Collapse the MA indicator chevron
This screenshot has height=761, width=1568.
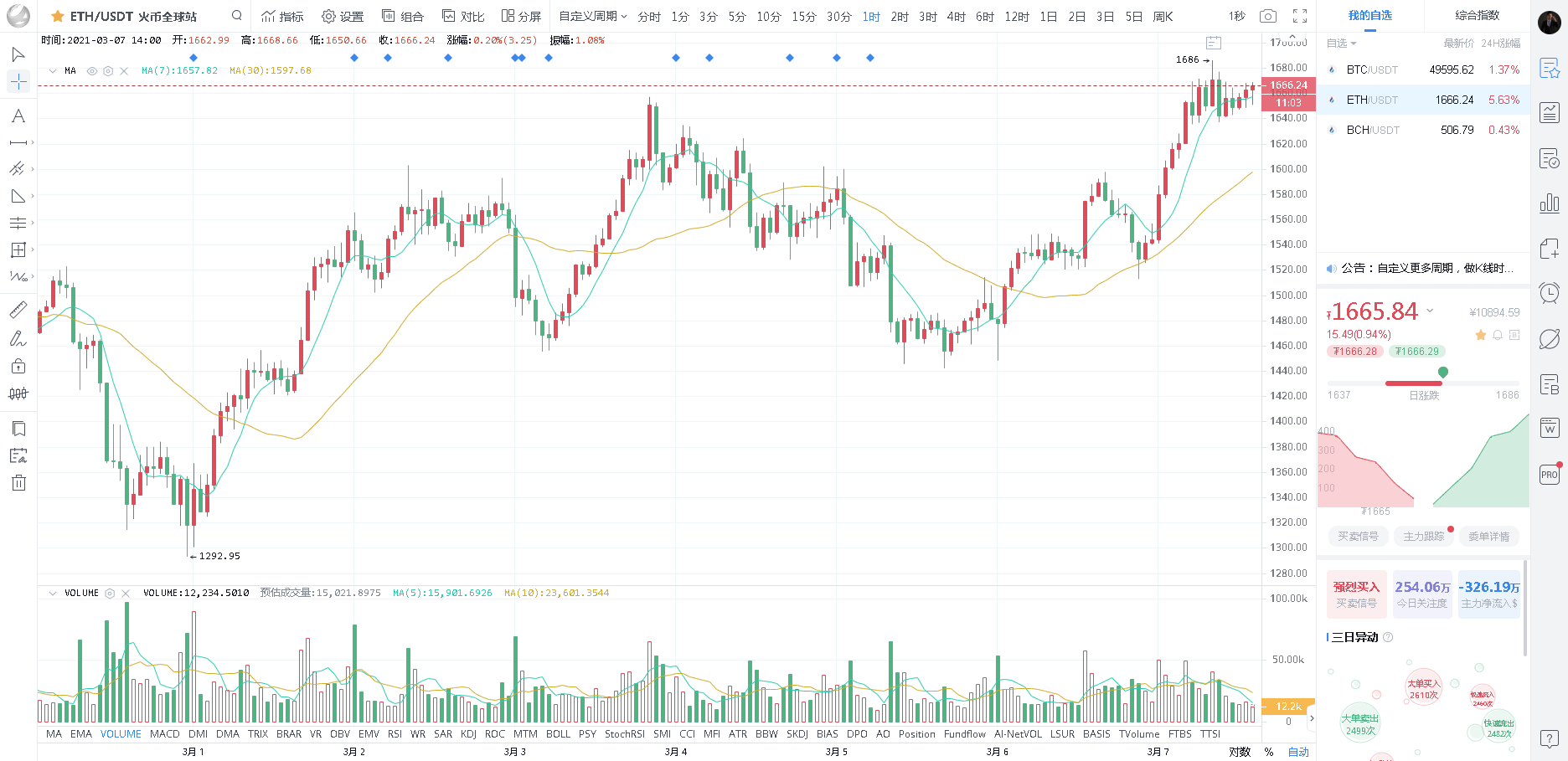click(x=53, y=71)
